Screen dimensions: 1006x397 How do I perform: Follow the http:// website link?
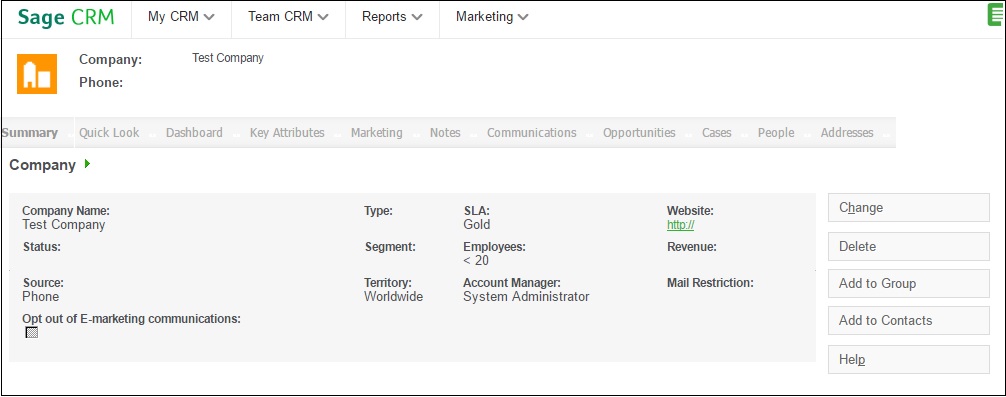(681, 225)
